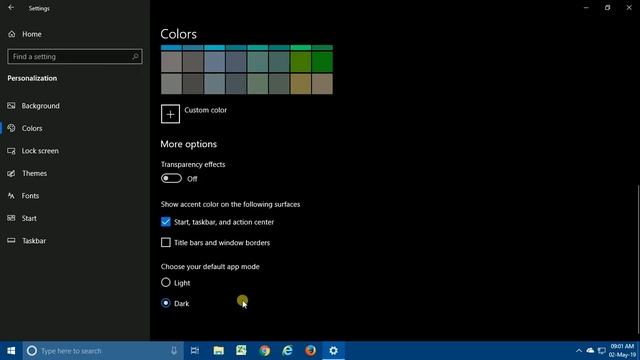Check Title bars and window borders
The width and height of the screenshot is (640, 360).
[166, 242]
